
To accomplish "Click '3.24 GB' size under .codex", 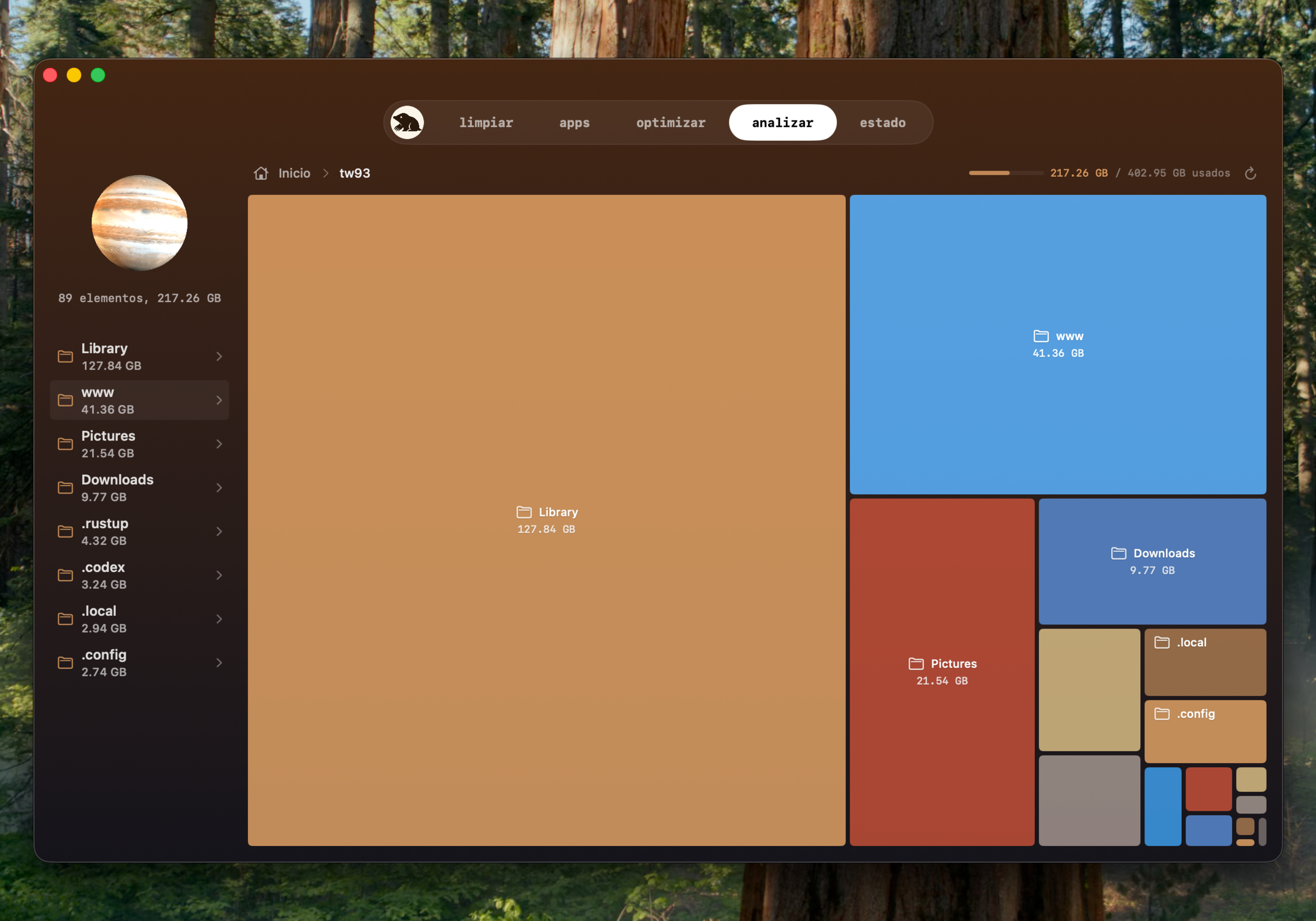I will click(x=104, y=584).
